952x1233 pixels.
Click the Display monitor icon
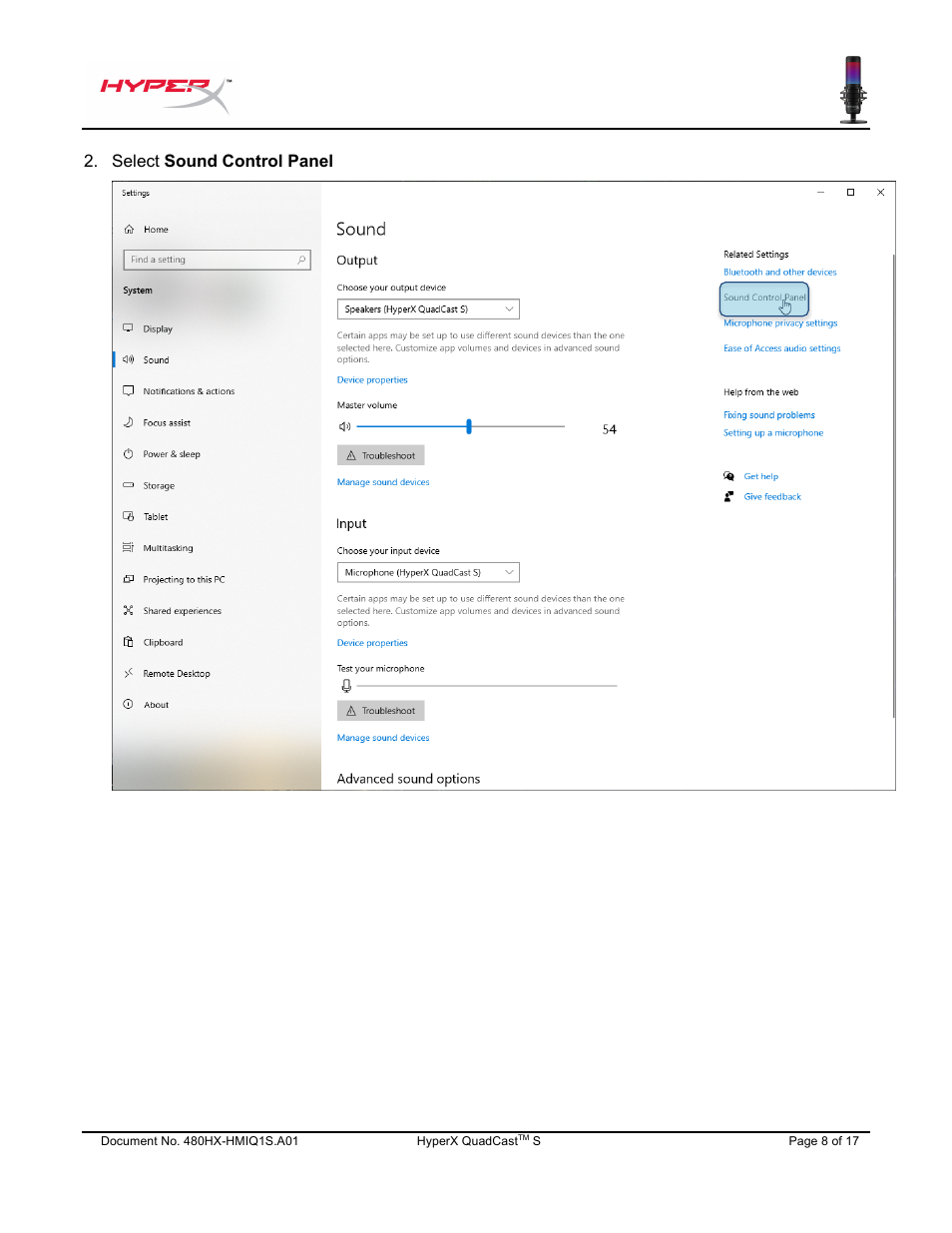point(128,328)
